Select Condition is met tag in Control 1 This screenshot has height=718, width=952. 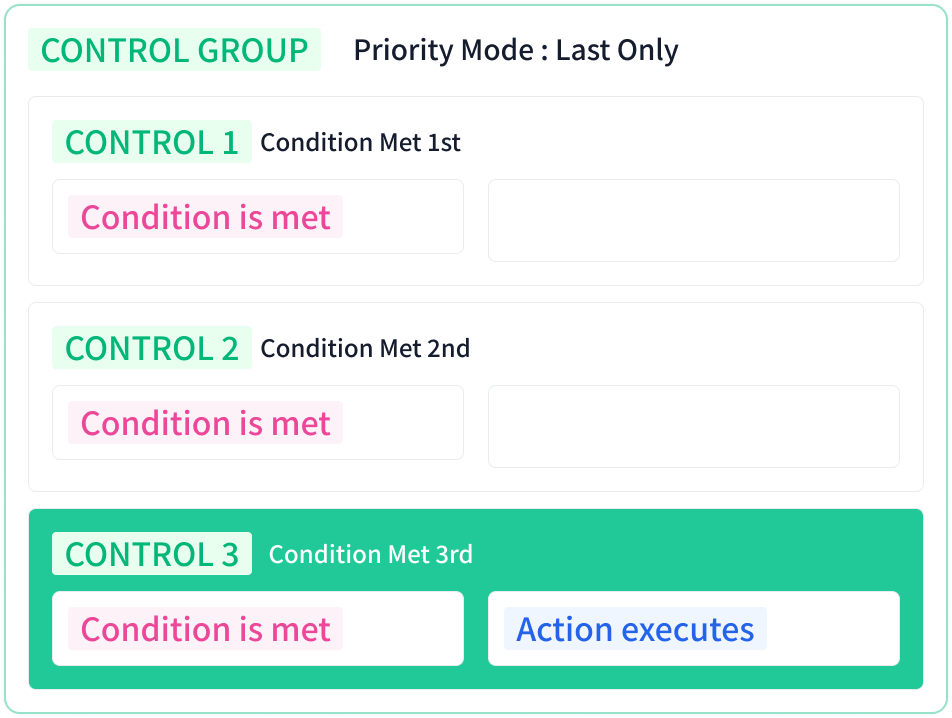[x=205, y=217]
